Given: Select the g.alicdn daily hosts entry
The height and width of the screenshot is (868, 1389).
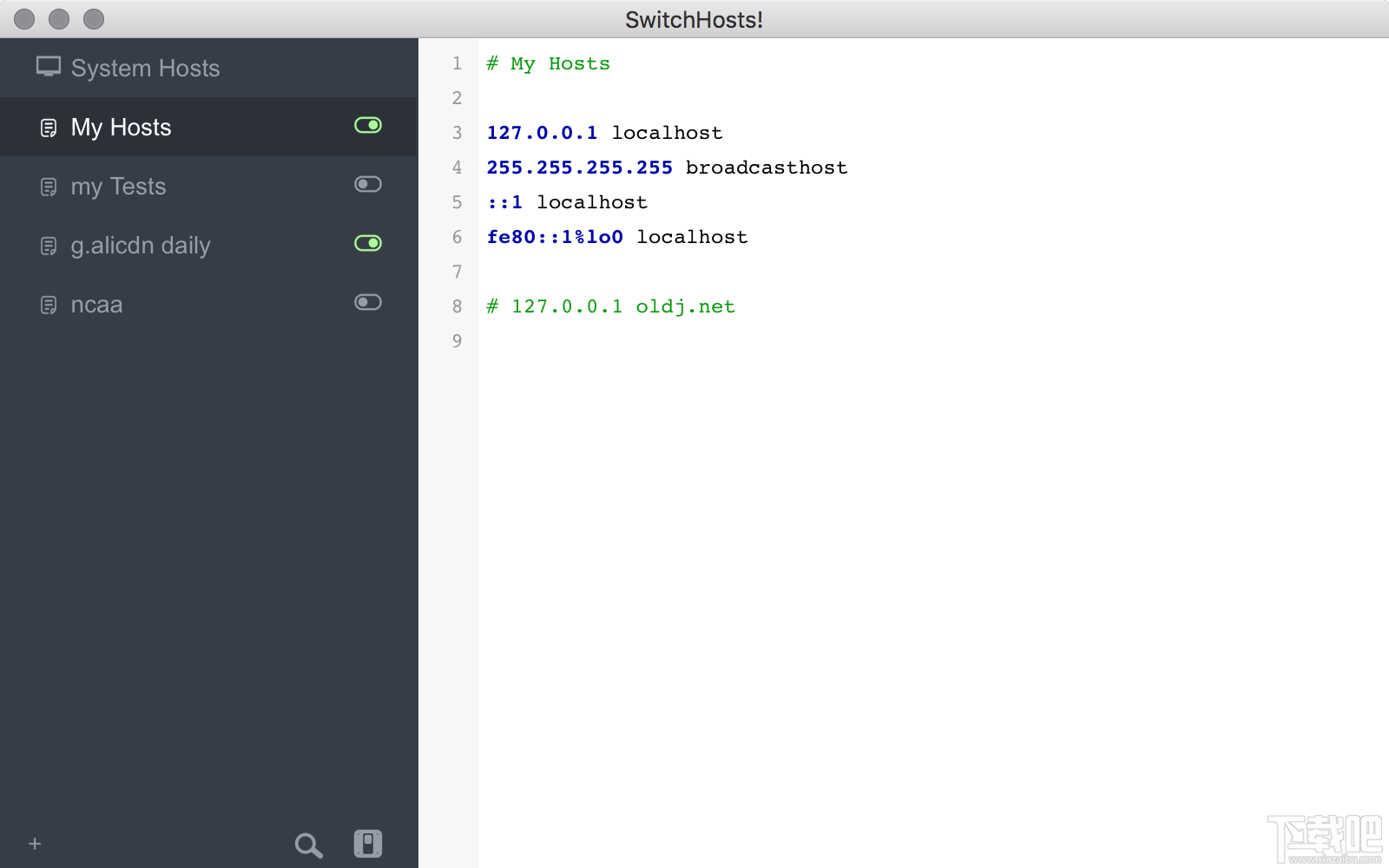Looking at the screenshot, I should (141, 246).
